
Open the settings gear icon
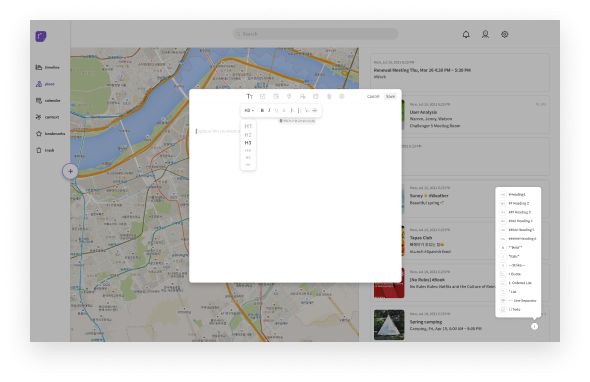coord(505,34)
